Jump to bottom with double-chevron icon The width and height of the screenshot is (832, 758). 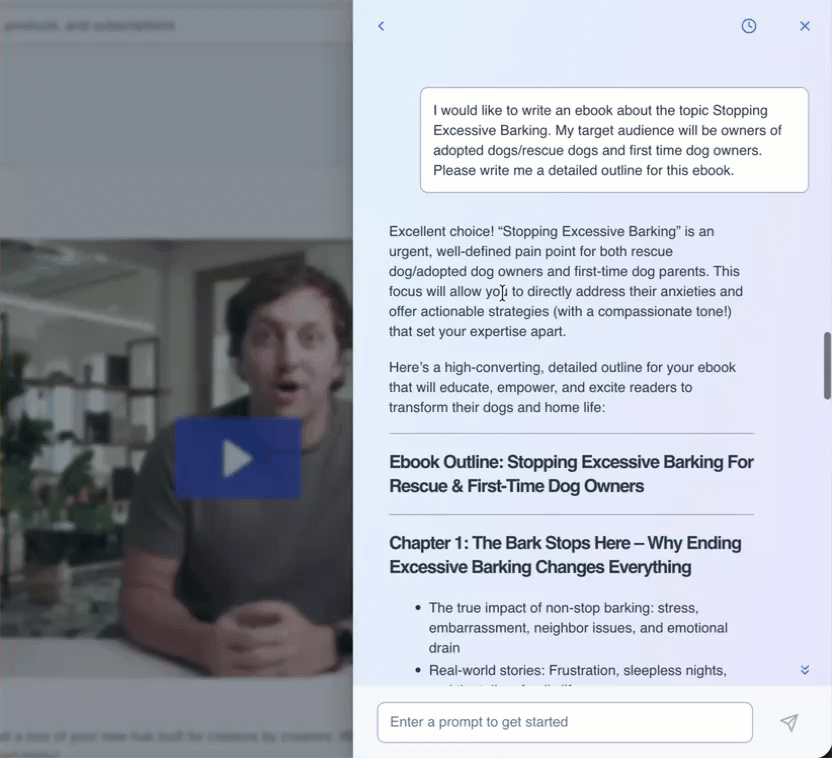[x=804, y=670]
